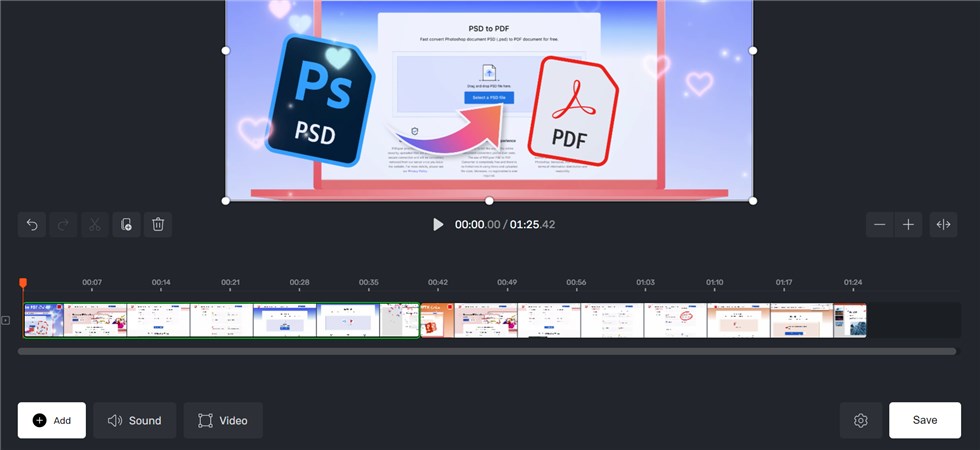Duplicate the selected clip
This screenshot has width=980, height=450.
click(x=126, y=225)
